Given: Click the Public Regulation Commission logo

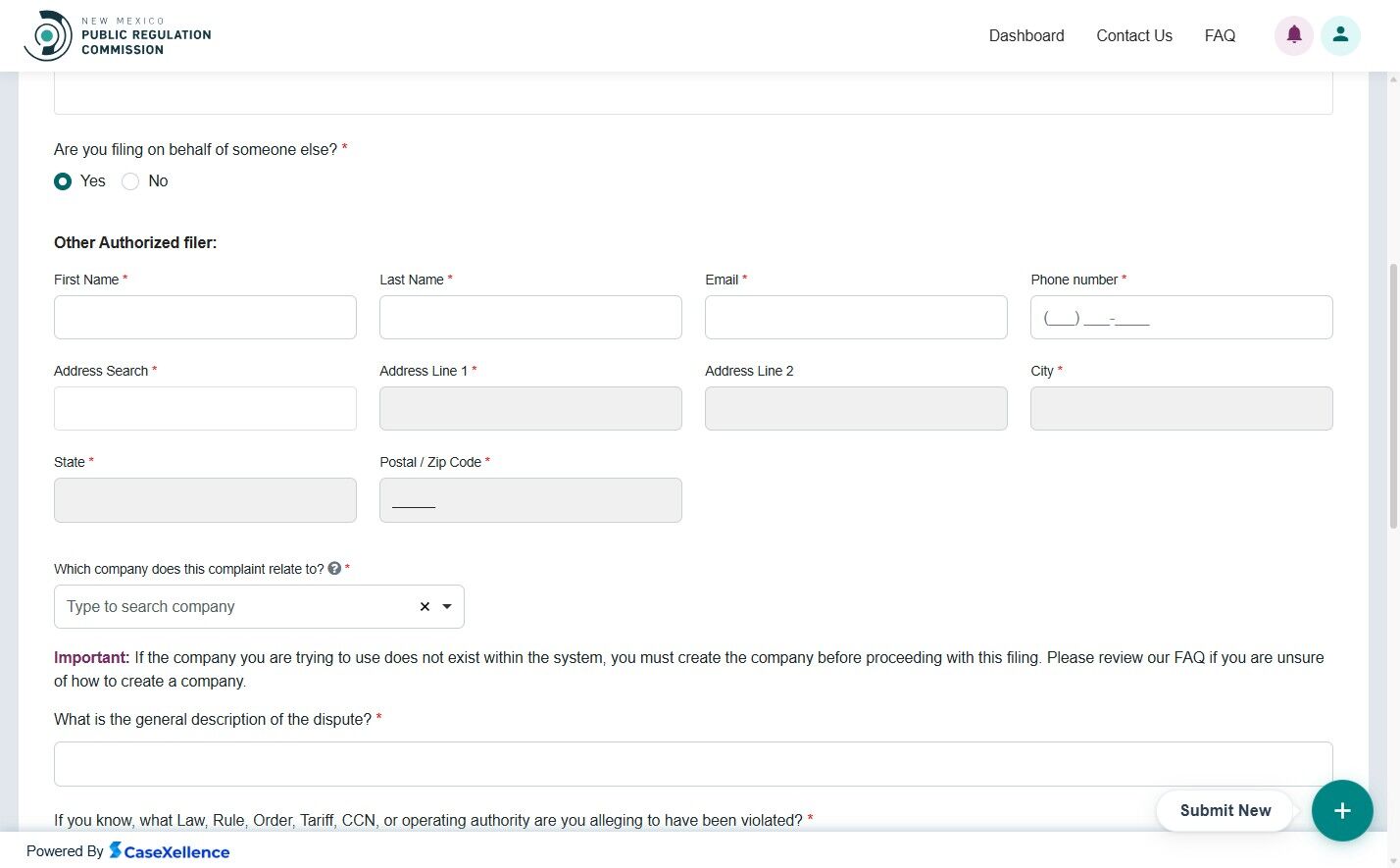Looking at the screenshot, I should [x=117, y=34].
